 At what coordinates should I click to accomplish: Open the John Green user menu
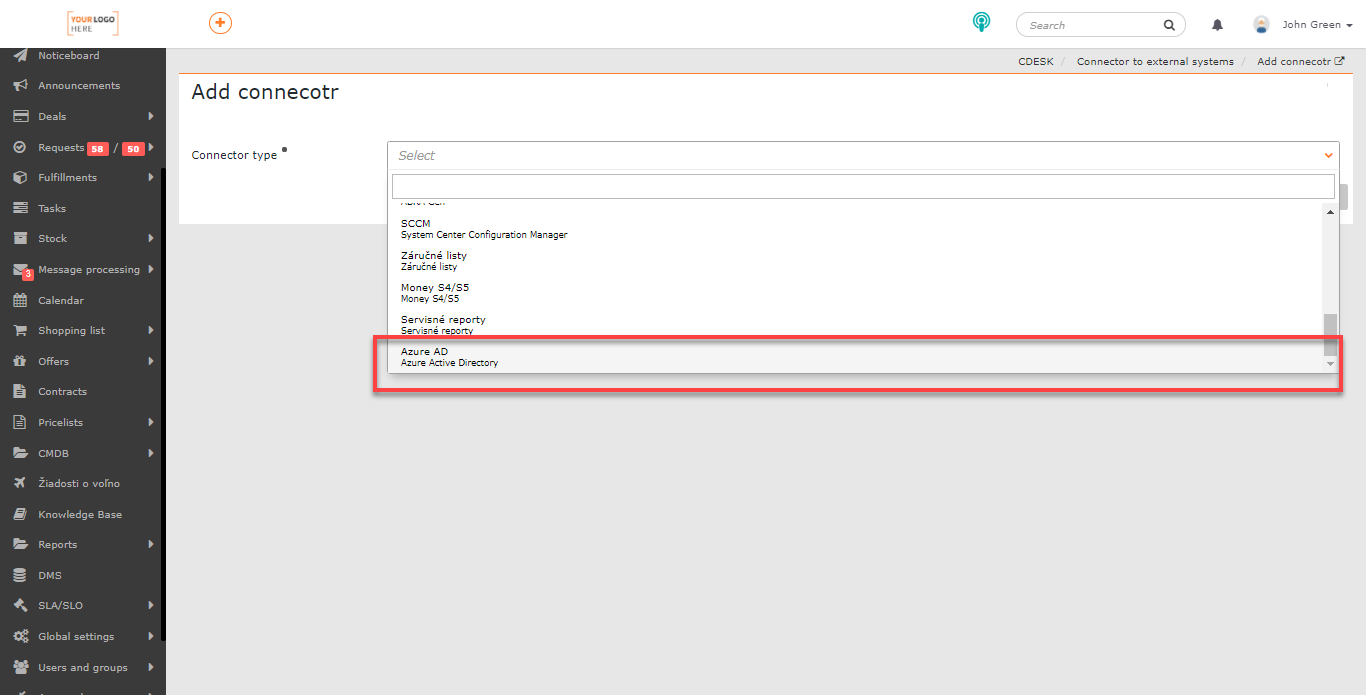[x=1317, y=25]
